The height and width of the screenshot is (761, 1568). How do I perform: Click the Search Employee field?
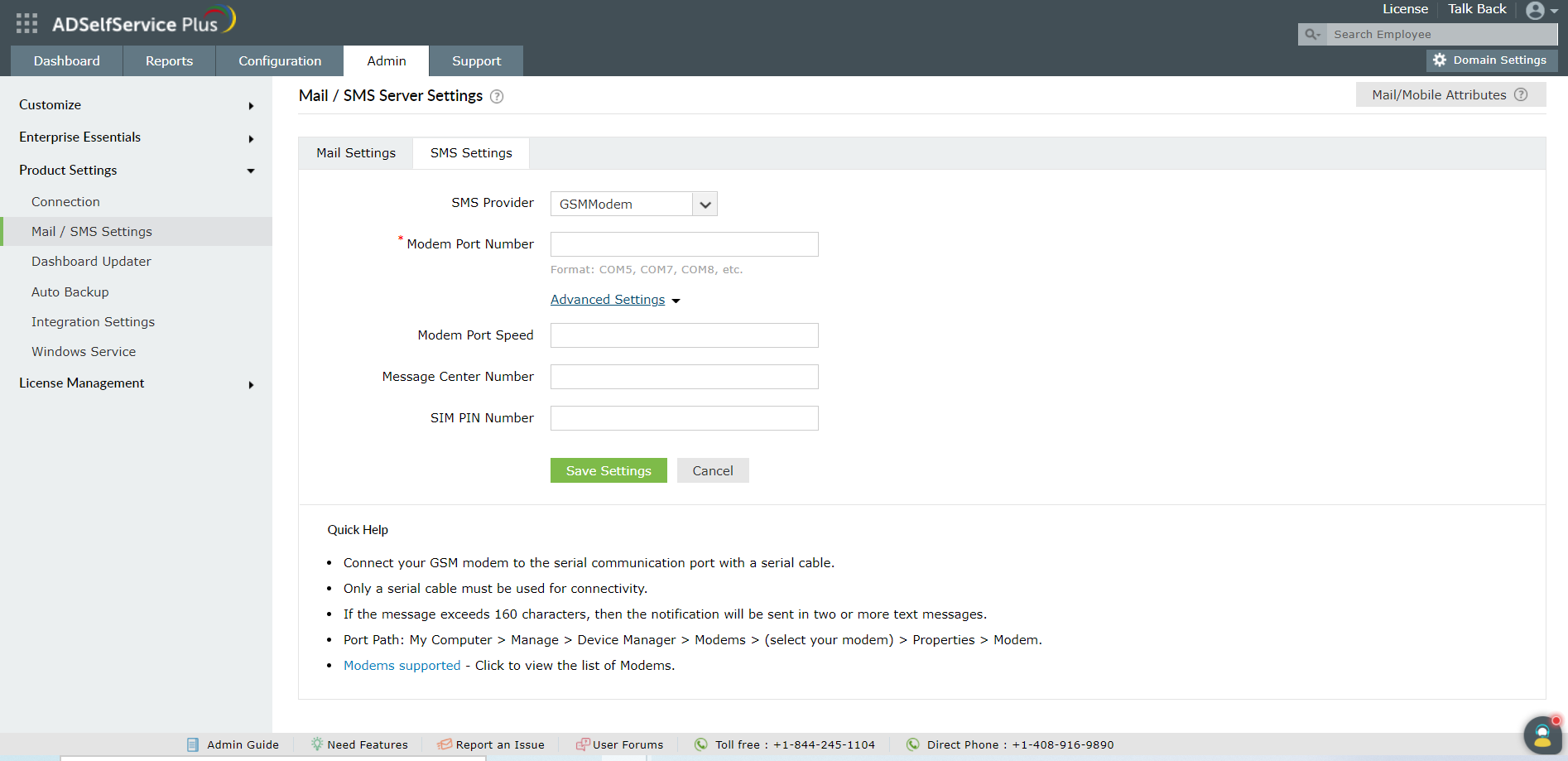1441,34
